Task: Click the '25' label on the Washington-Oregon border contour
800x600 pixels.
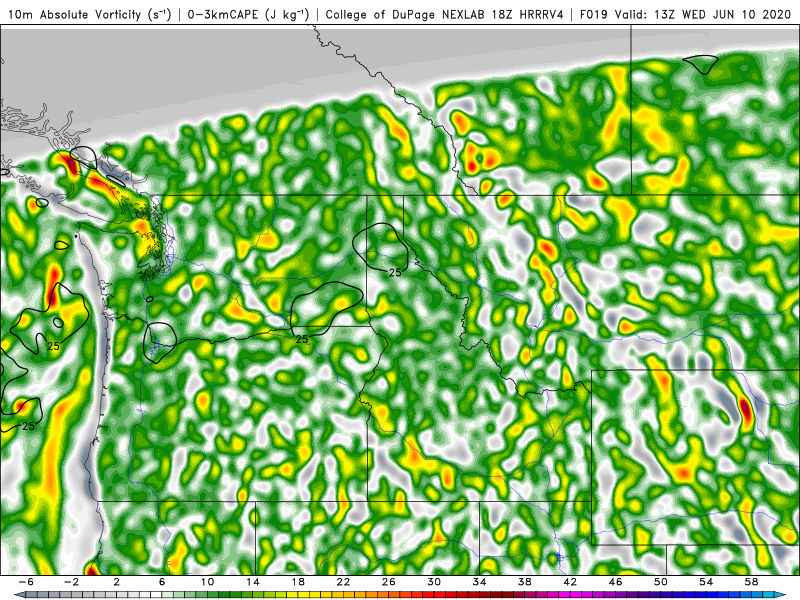Action: (x=302, y=339)
